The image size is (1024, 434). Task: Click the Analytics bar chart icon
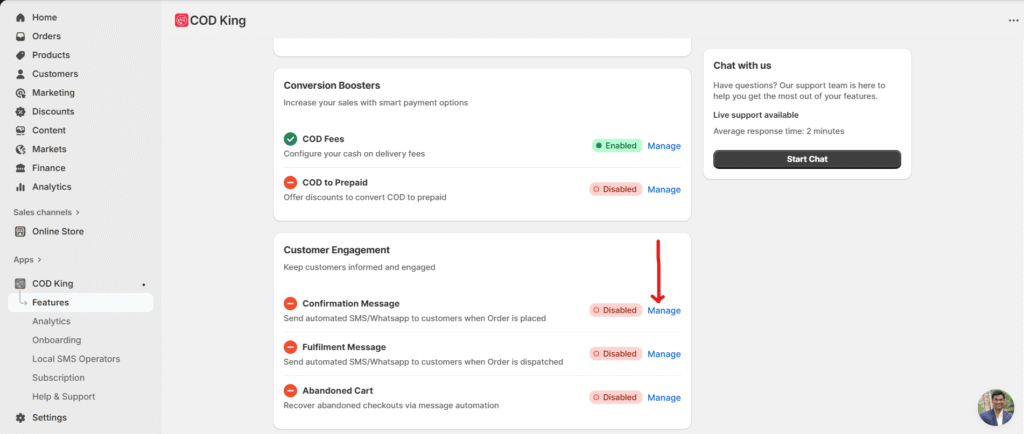[x=21, y=187]
